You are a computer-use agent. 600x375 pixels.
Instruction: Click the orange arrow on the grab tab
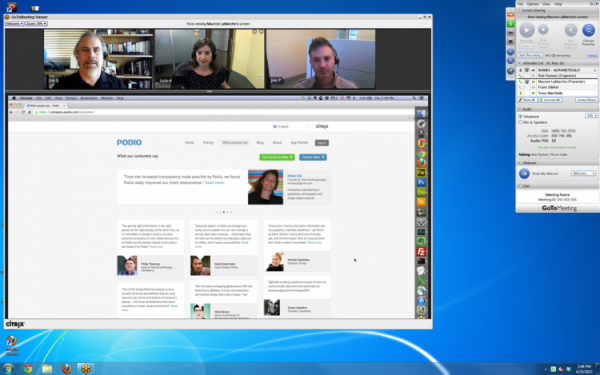pos(510,15)
